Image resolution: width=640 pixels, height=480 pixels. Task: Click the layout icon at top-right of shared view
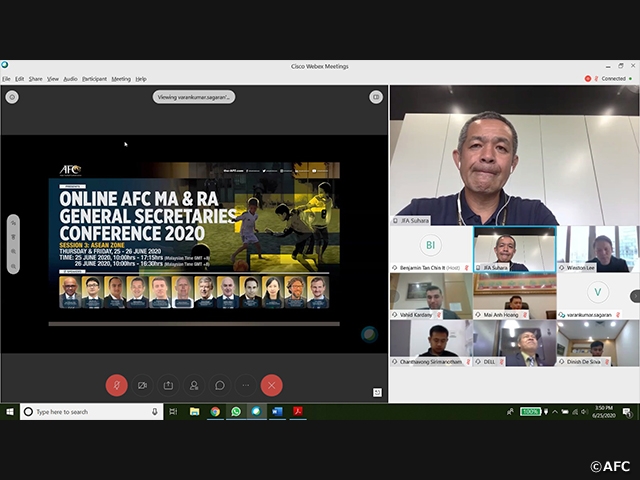point(376,97)
